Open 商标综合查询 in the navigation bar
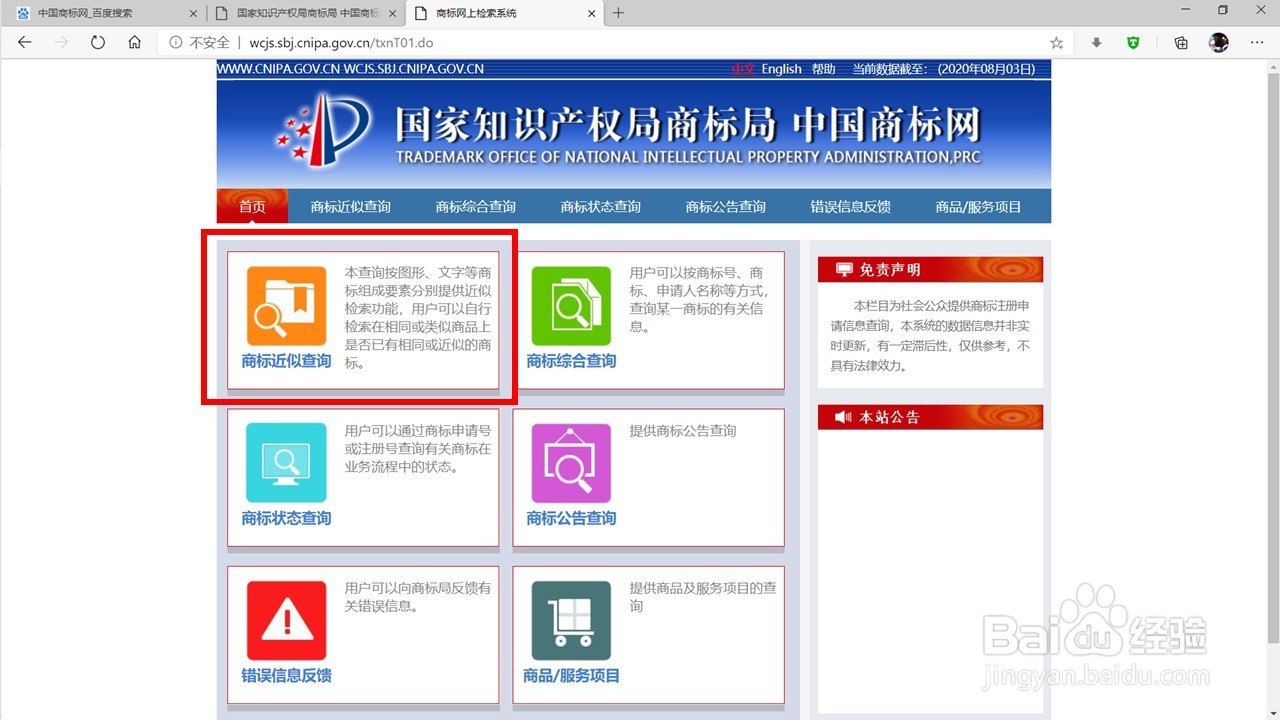The height and width of the screenshot is (720, 1280). point(476,207)
